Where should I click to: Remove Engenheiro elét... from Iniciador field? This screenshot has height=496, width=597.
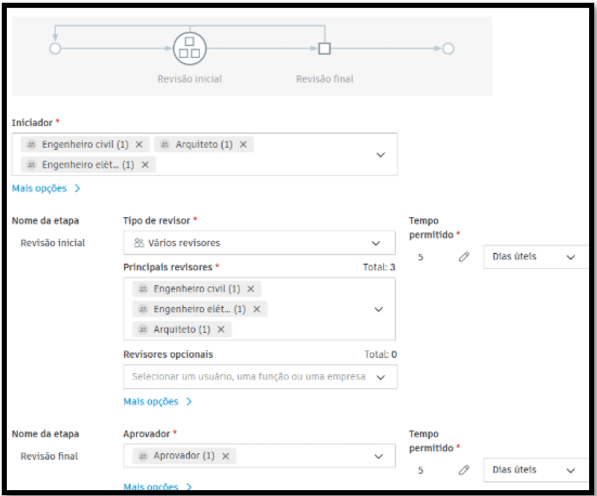point(145,165)
